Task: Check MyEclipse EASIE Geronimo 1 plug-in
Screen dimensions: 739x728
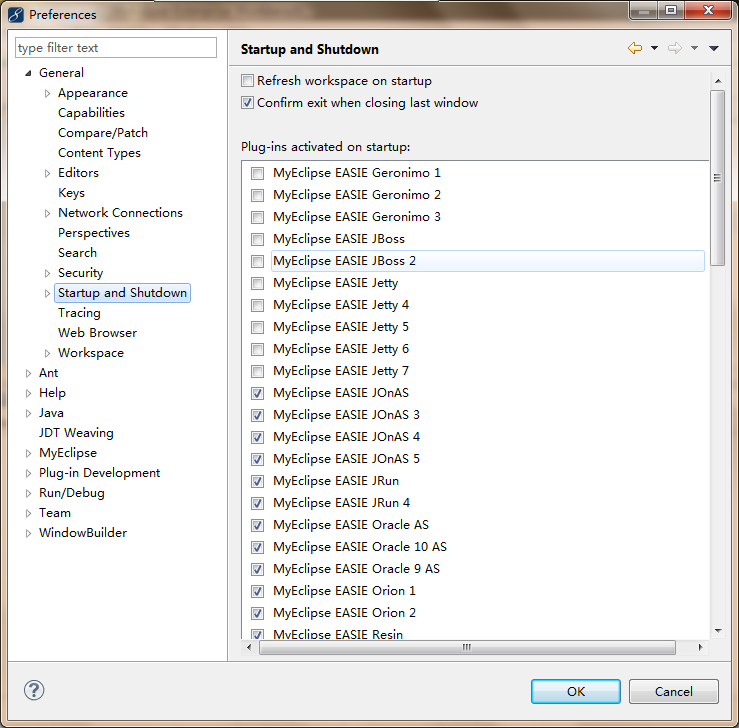Action: point(257,173)
